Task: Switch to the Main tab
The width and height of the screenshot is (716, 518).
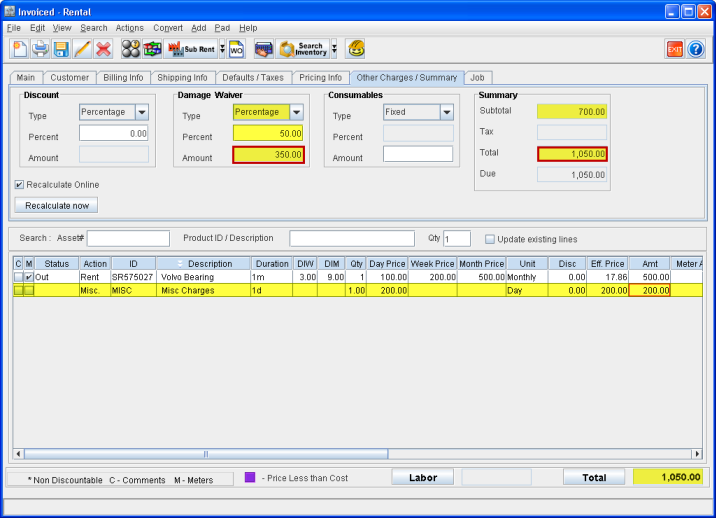Action: pyautogui.click(x=26, y=78)
